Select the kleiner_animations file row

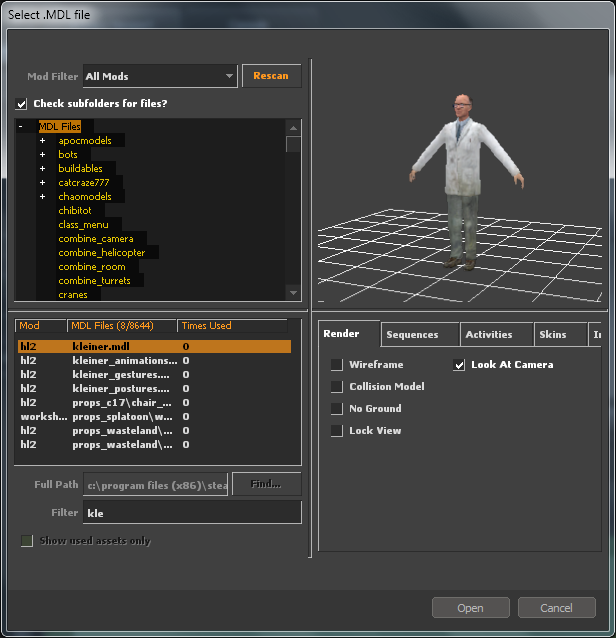pyautogui.click(x=155, y=361)
